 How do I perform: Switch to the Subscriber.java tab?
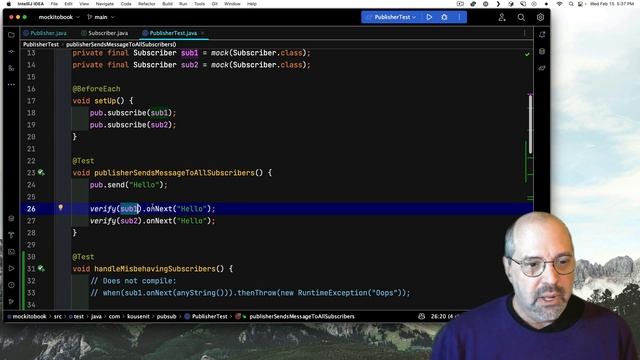104,33
